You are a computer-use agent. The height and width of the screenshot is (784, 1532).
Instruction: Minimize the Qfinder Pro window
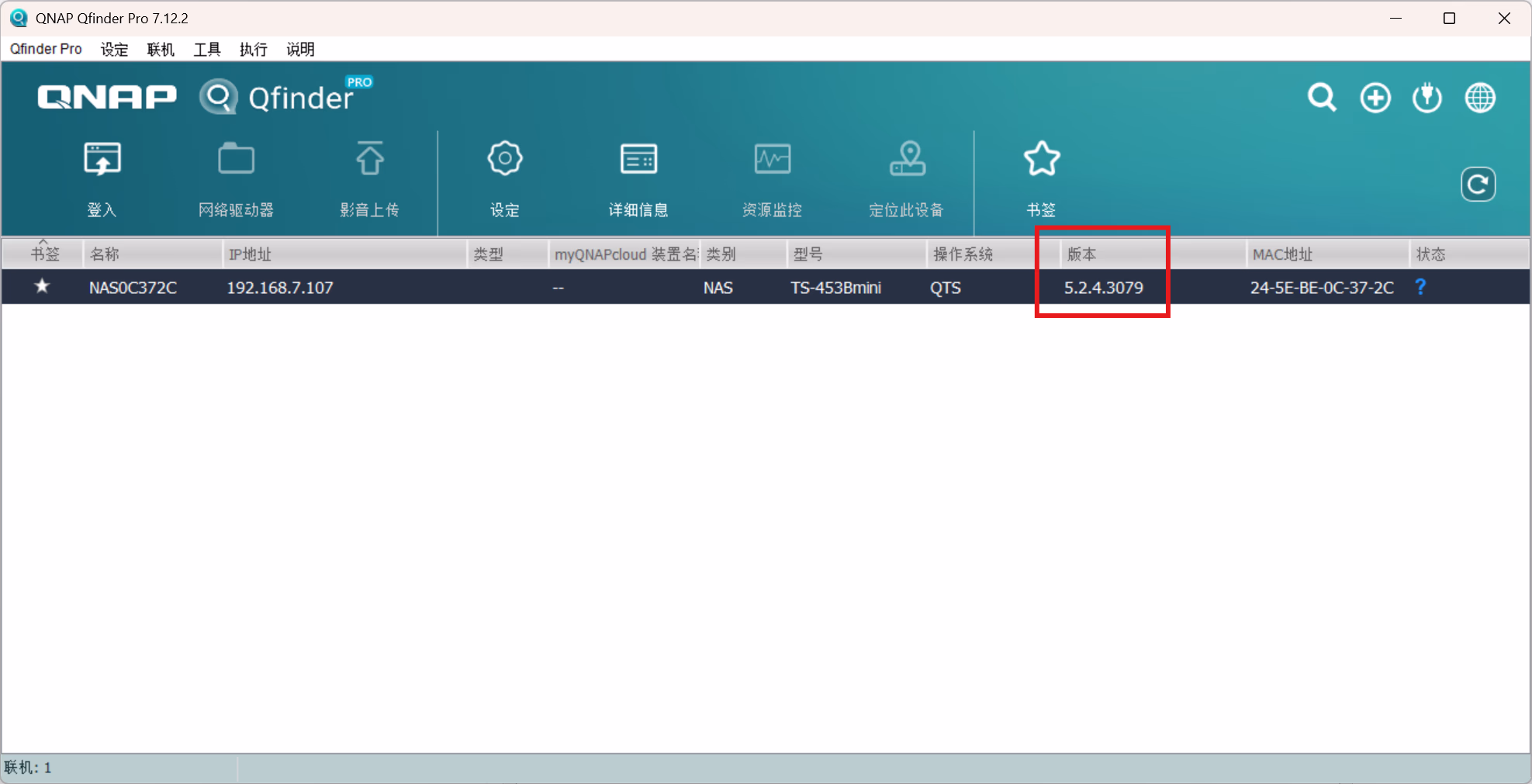[1395, 18]
